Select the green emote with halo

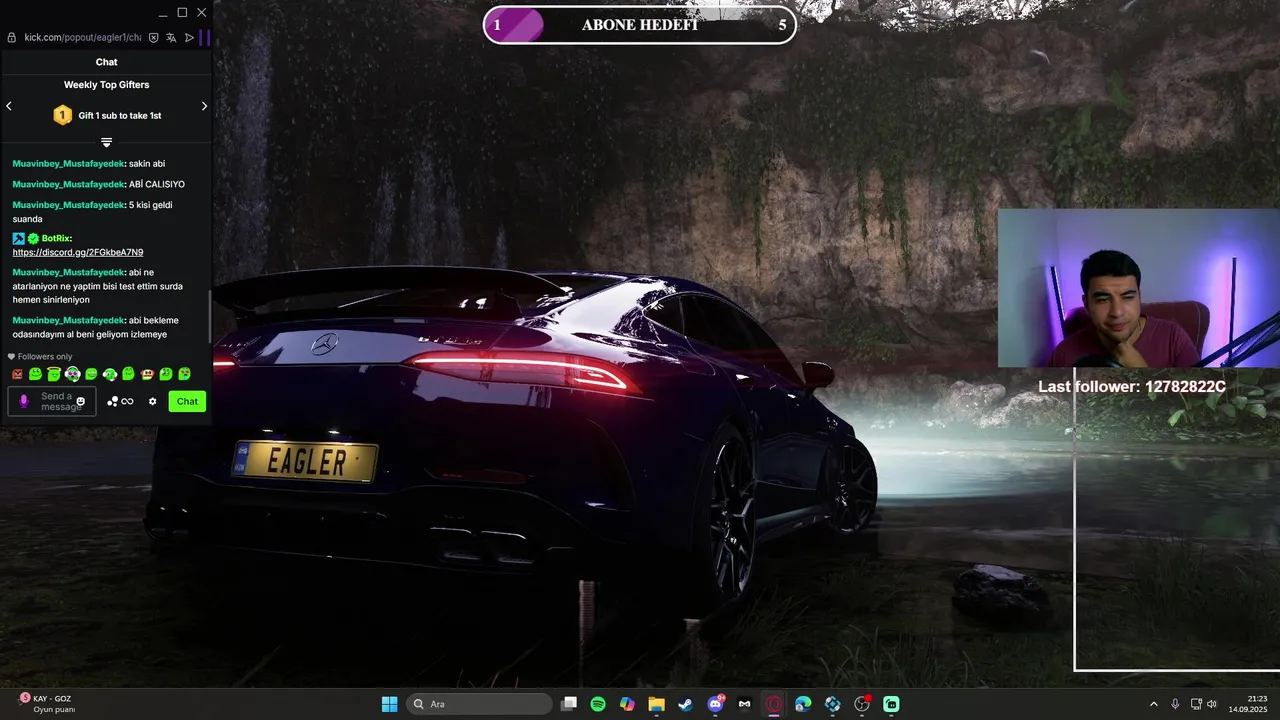pyautogui.click(x=54, y=374)
